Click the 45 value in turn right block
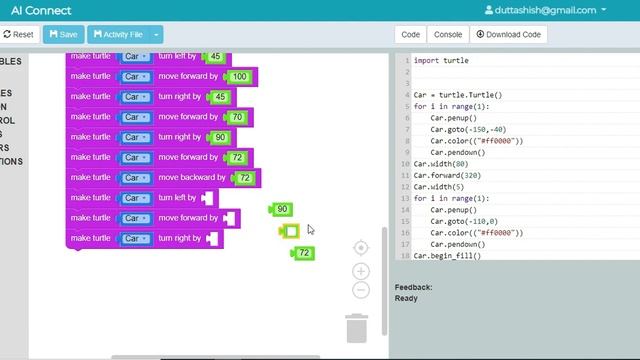 (219, 97)
